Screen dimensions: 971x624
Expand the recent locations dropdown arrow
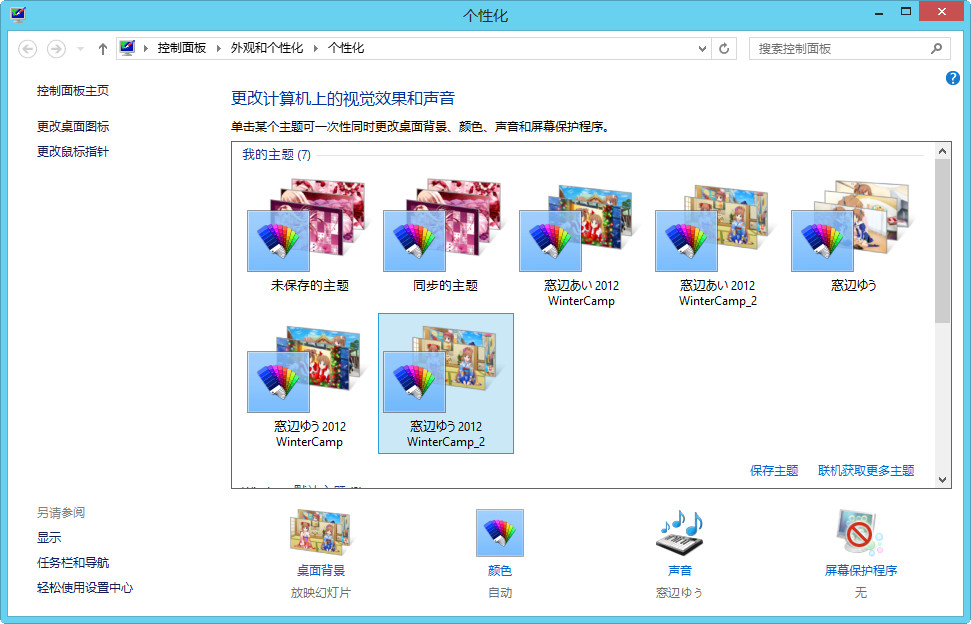pyautogui.click(x=81, y=48)
